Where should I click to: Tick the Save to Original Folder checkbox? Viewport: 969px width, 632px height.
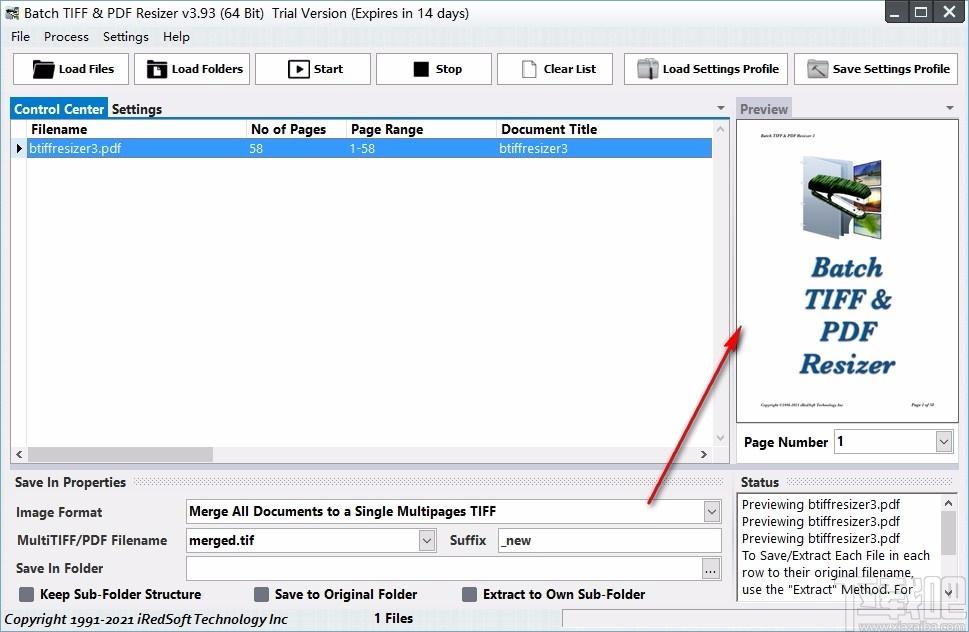(x=261, y=594)
